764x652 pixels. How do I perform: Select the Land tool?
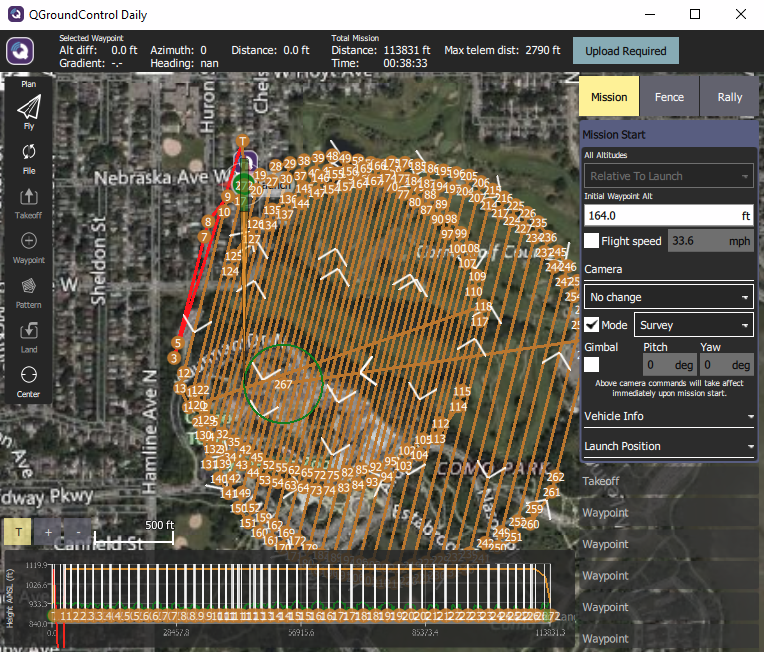click(x=29, y=338)
